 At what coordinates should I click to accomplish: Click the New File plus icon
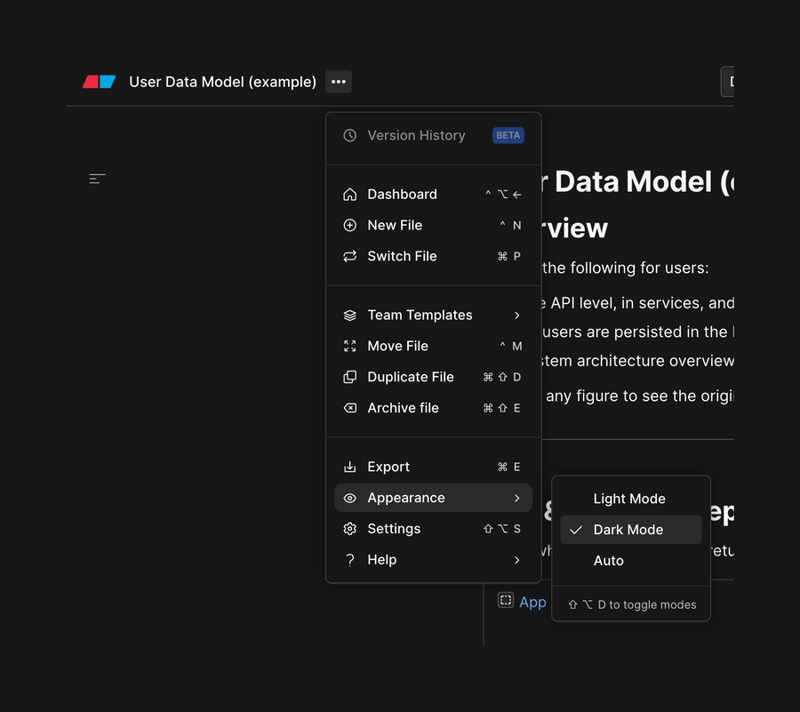coord(351,225)
